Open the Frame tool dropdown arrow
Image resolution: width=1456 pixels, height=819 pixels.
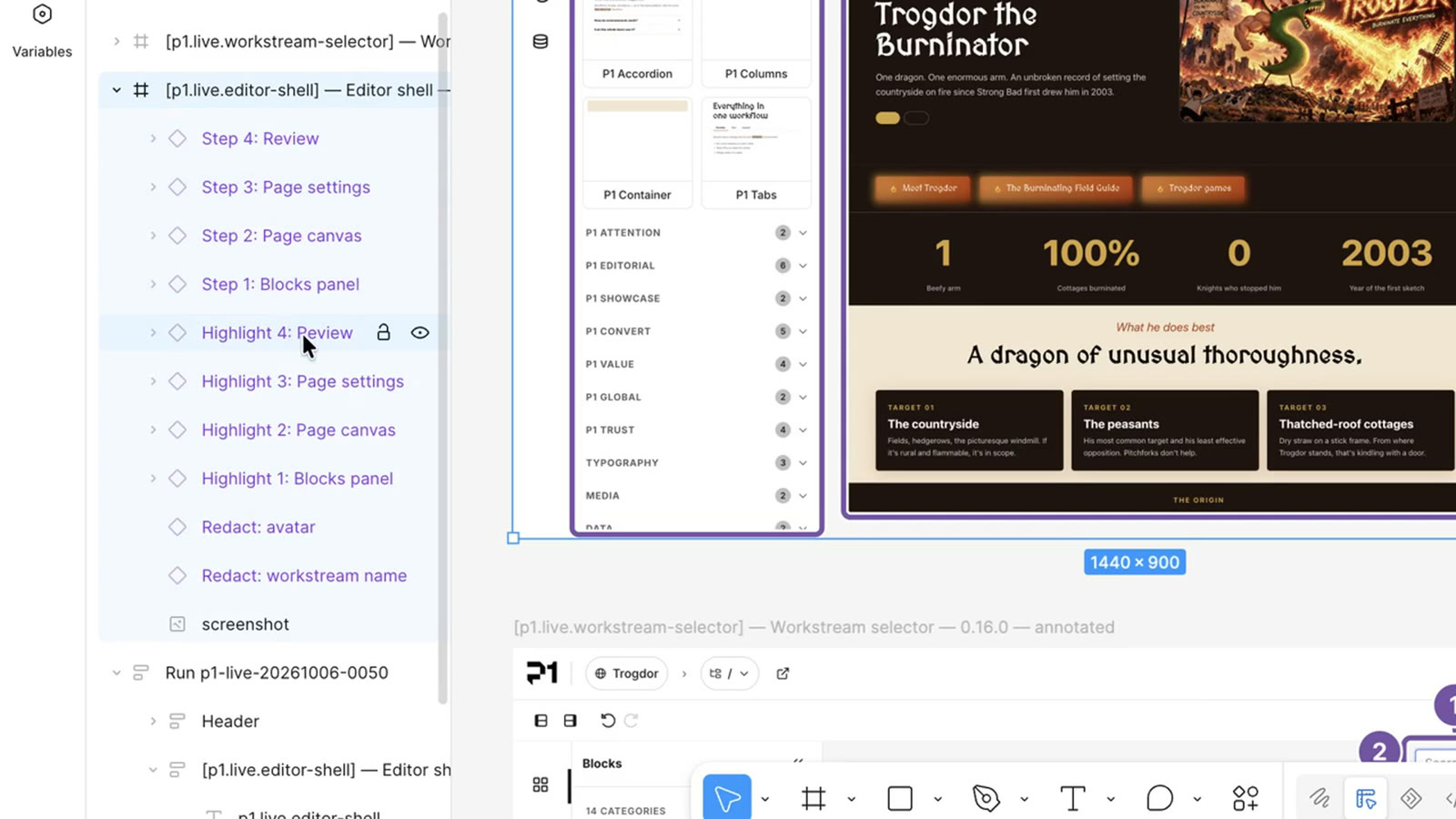pos(852,800)
